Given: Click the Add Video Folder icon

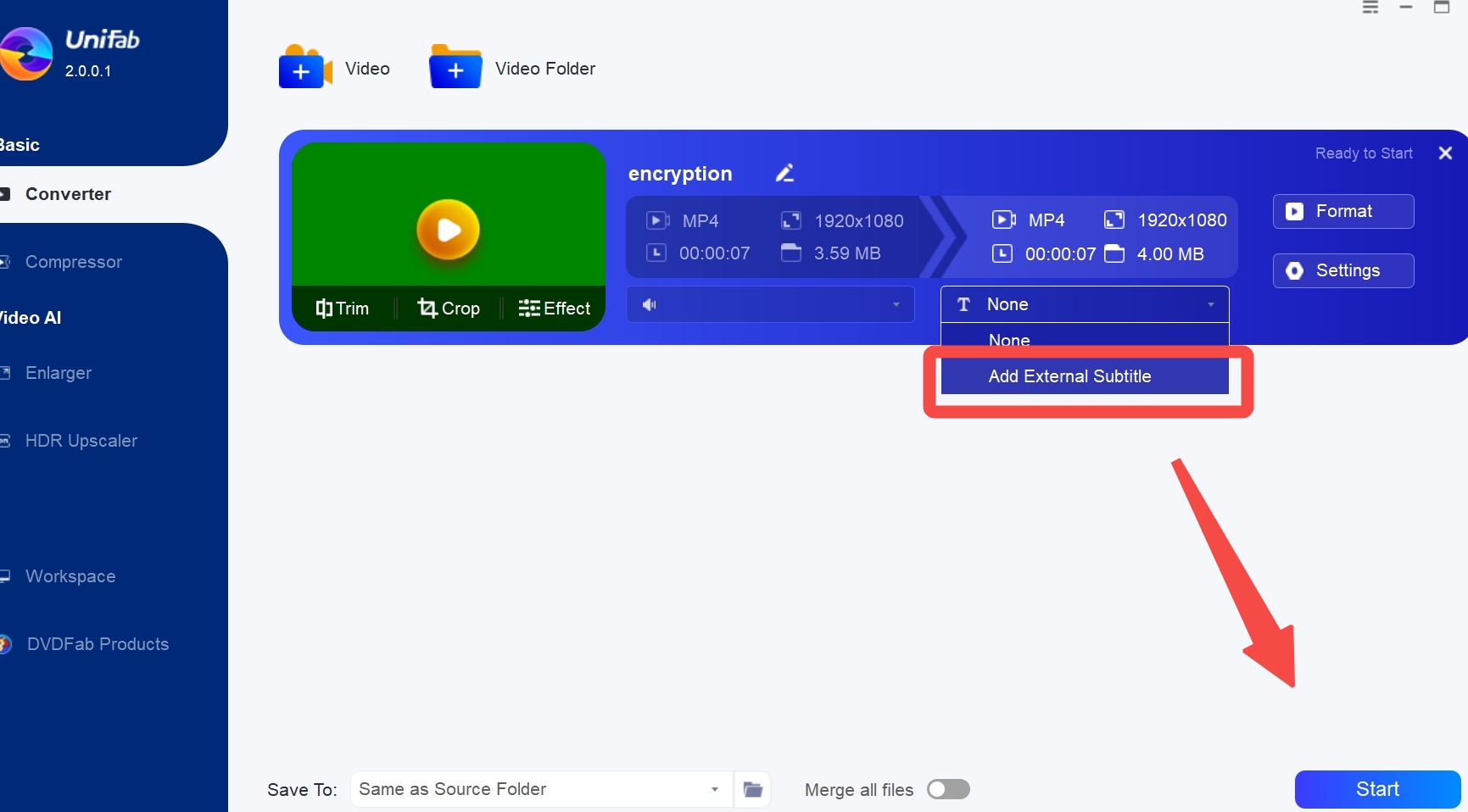Looking at the screenshot, I should tap(455, 68).
